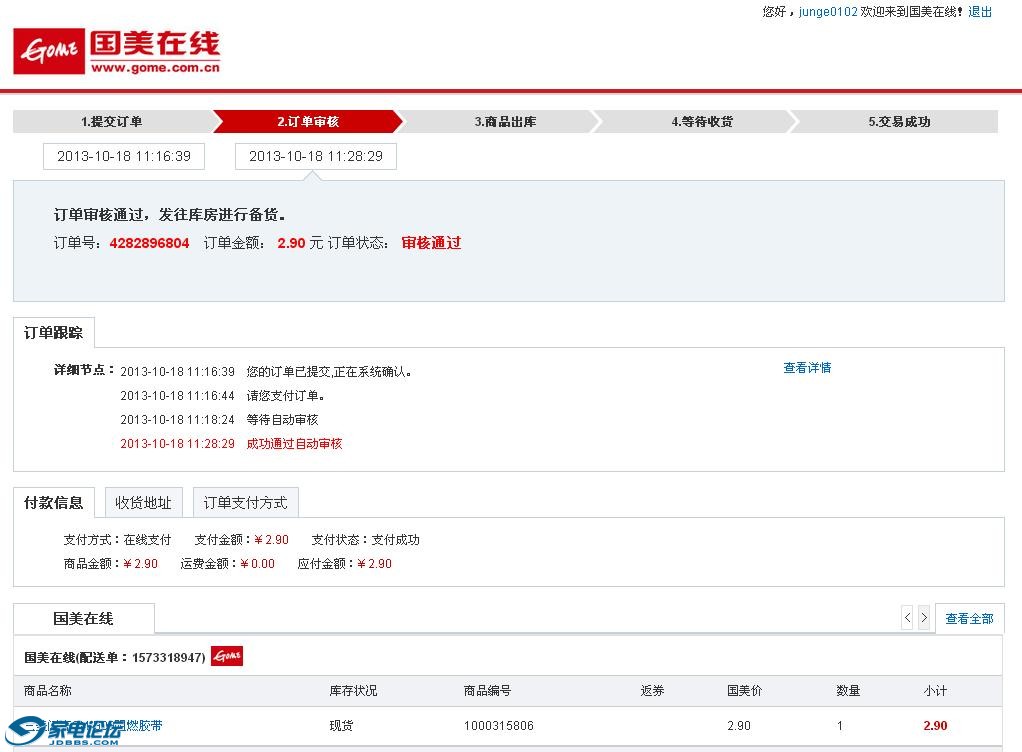
Task: Go to next page arrow near 查看全部
Action: pos(924,617)
